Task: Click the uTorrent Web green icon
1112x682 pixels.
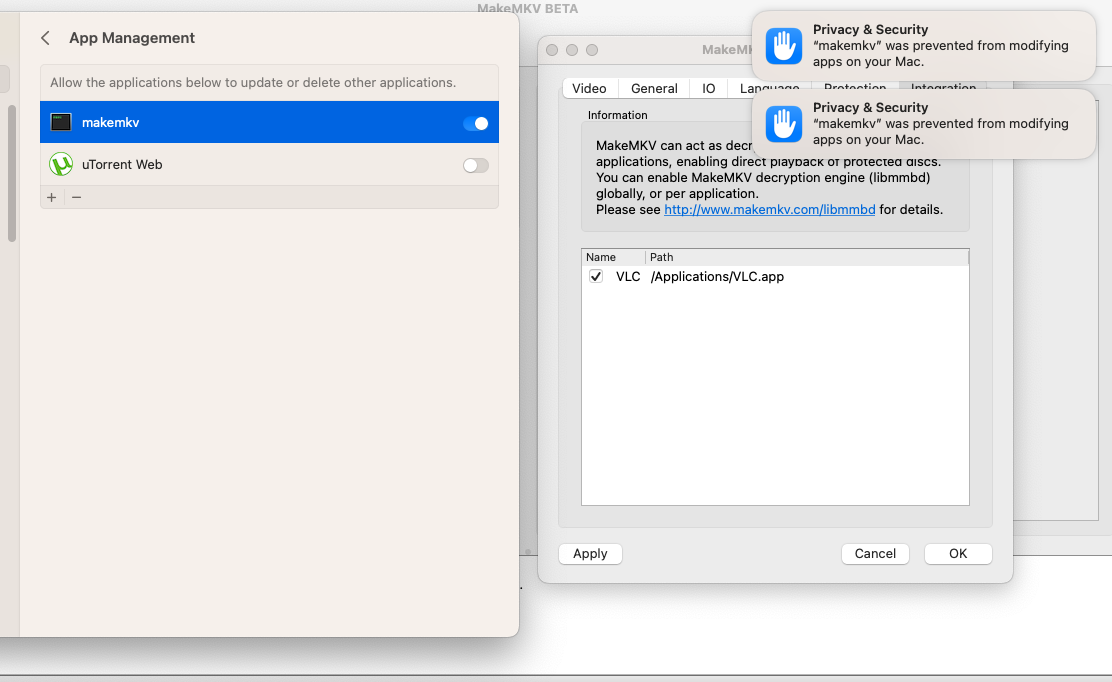Action: [61, 165]
